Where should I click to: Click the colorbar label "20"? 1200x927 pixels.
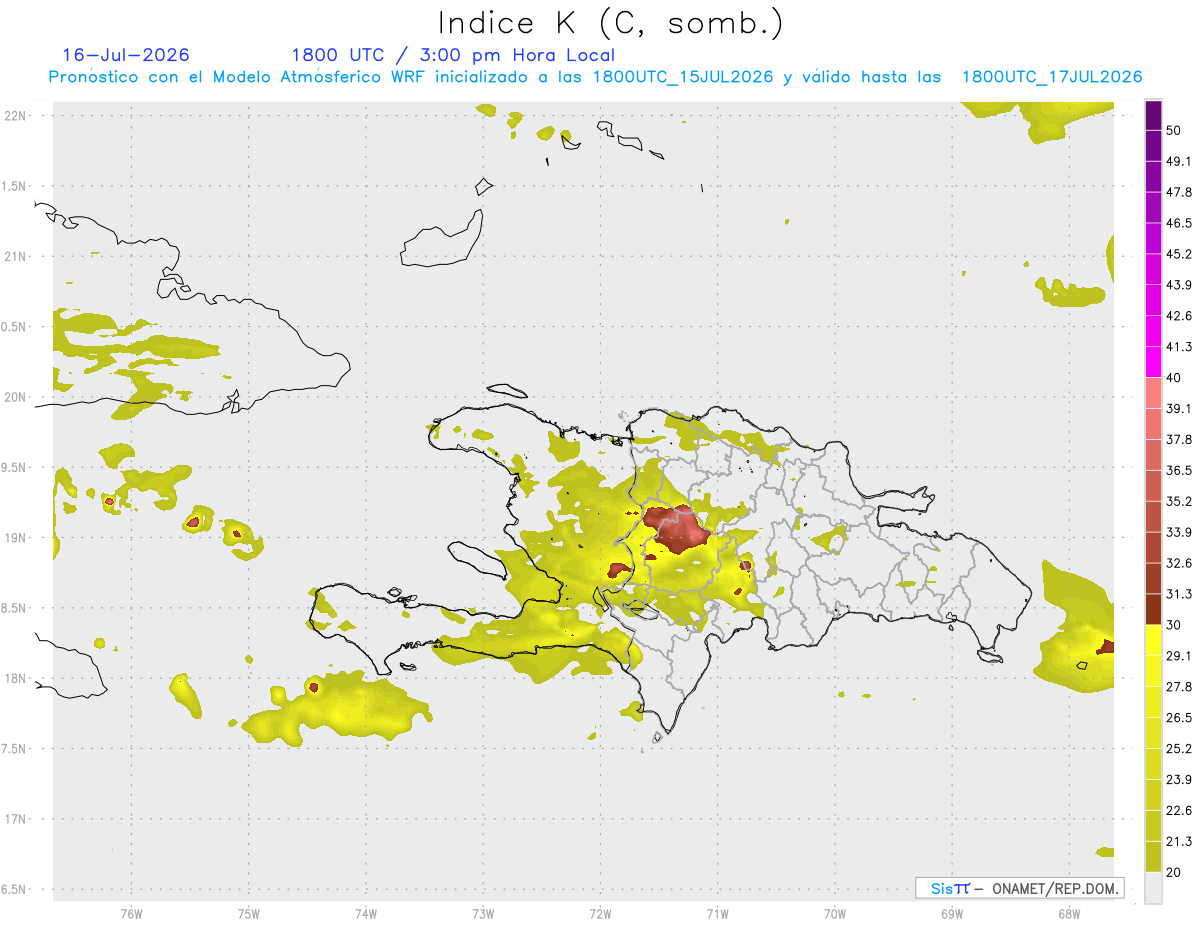[1174, 872]
